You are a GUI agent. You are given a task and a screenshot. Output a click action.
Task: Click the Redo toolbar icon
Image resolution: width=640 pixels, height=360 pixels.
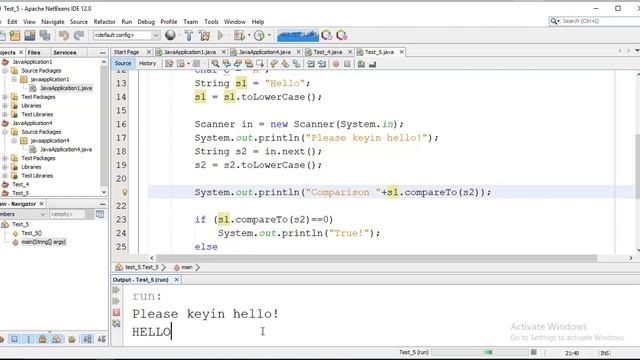coord(79,36)
